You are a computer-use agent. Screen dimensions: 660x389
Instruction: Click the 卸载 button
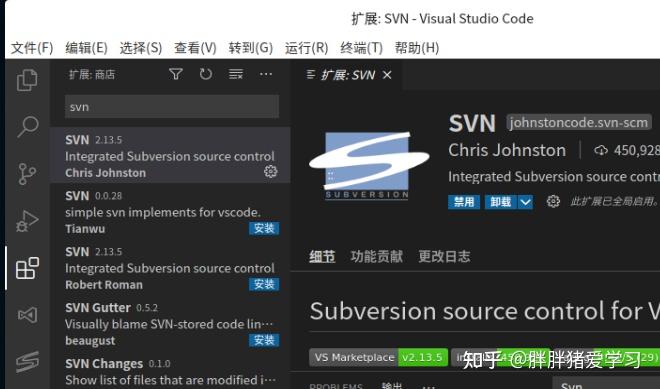click(x=501, y=202)
